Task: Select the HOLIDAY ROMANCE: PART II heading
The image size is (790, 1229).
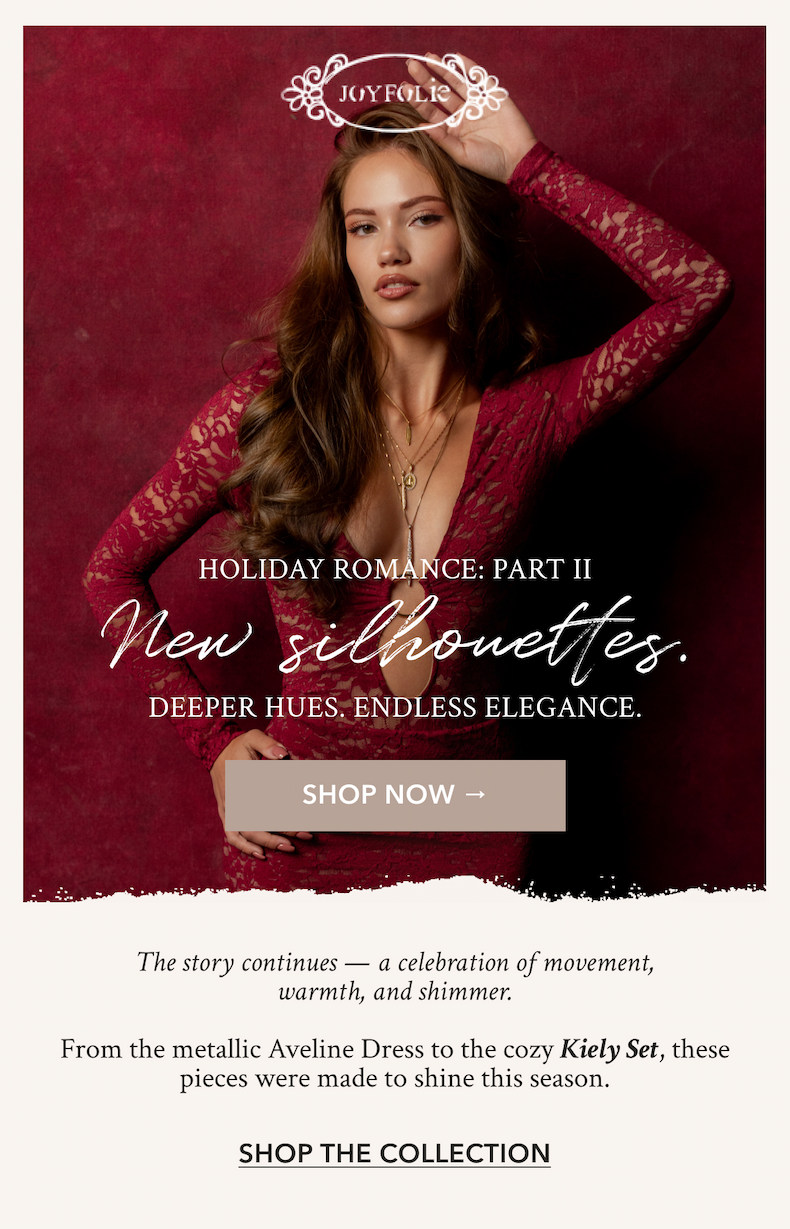Action: pyautogui.click(x=395, y=570)
